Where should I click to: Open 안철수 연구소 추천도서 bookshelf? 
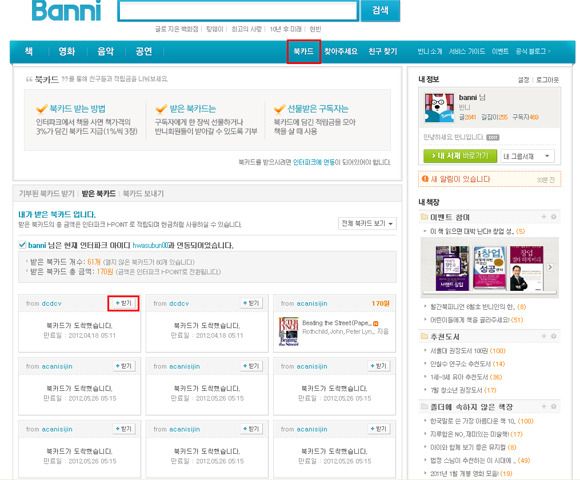pyautogui.click(x=467, y=364)
